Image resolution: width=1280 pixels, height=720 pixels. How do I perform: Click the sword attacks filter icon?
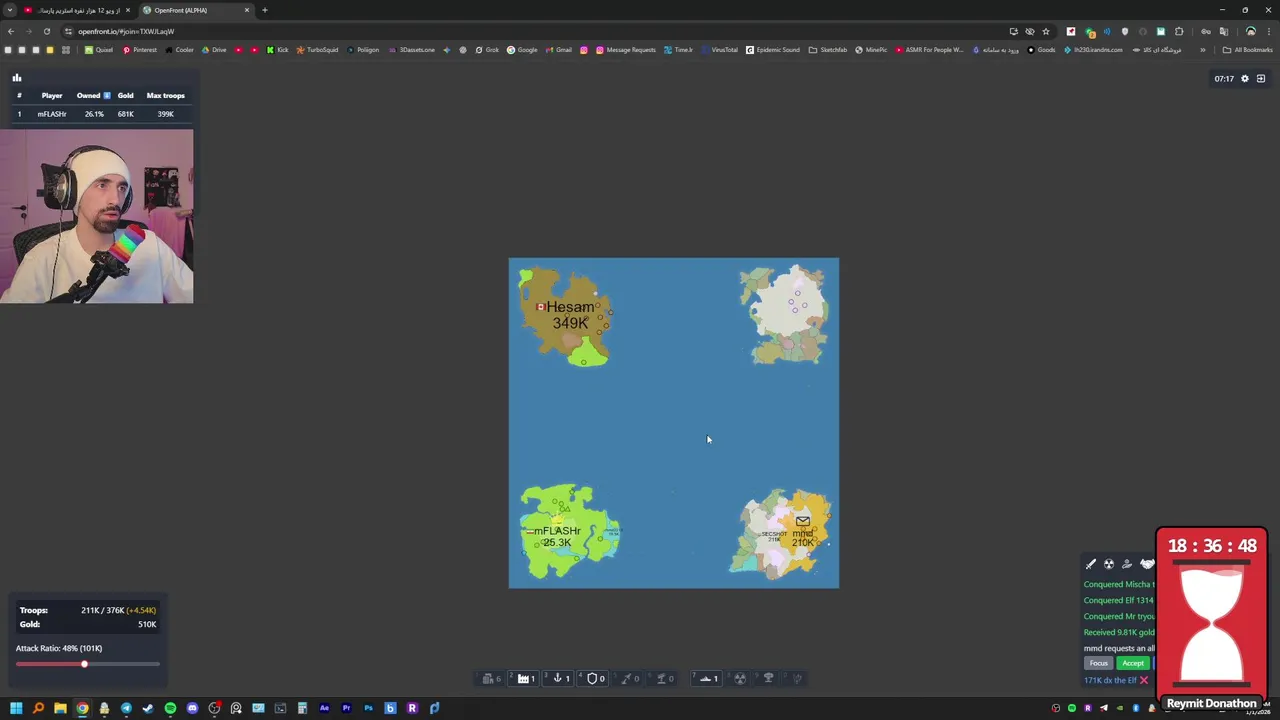(x=1091, y=564)
